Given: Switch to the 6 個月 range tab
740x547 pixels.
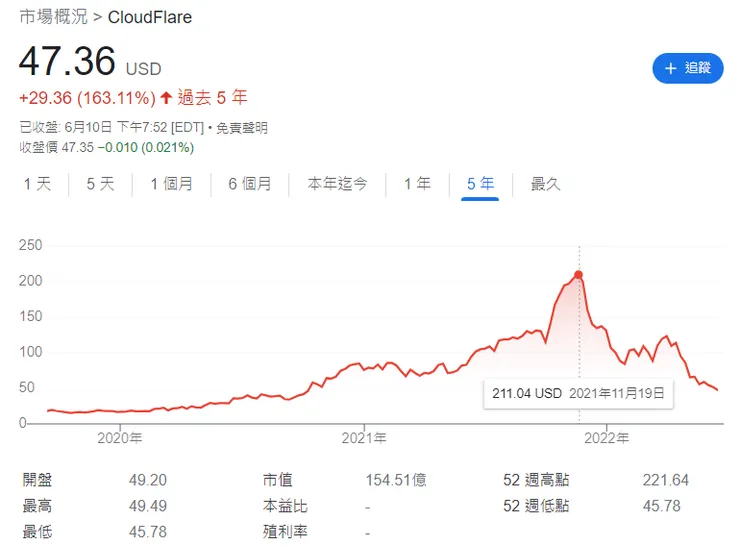Looking at the screenshot, I should (x=250, y=184).
